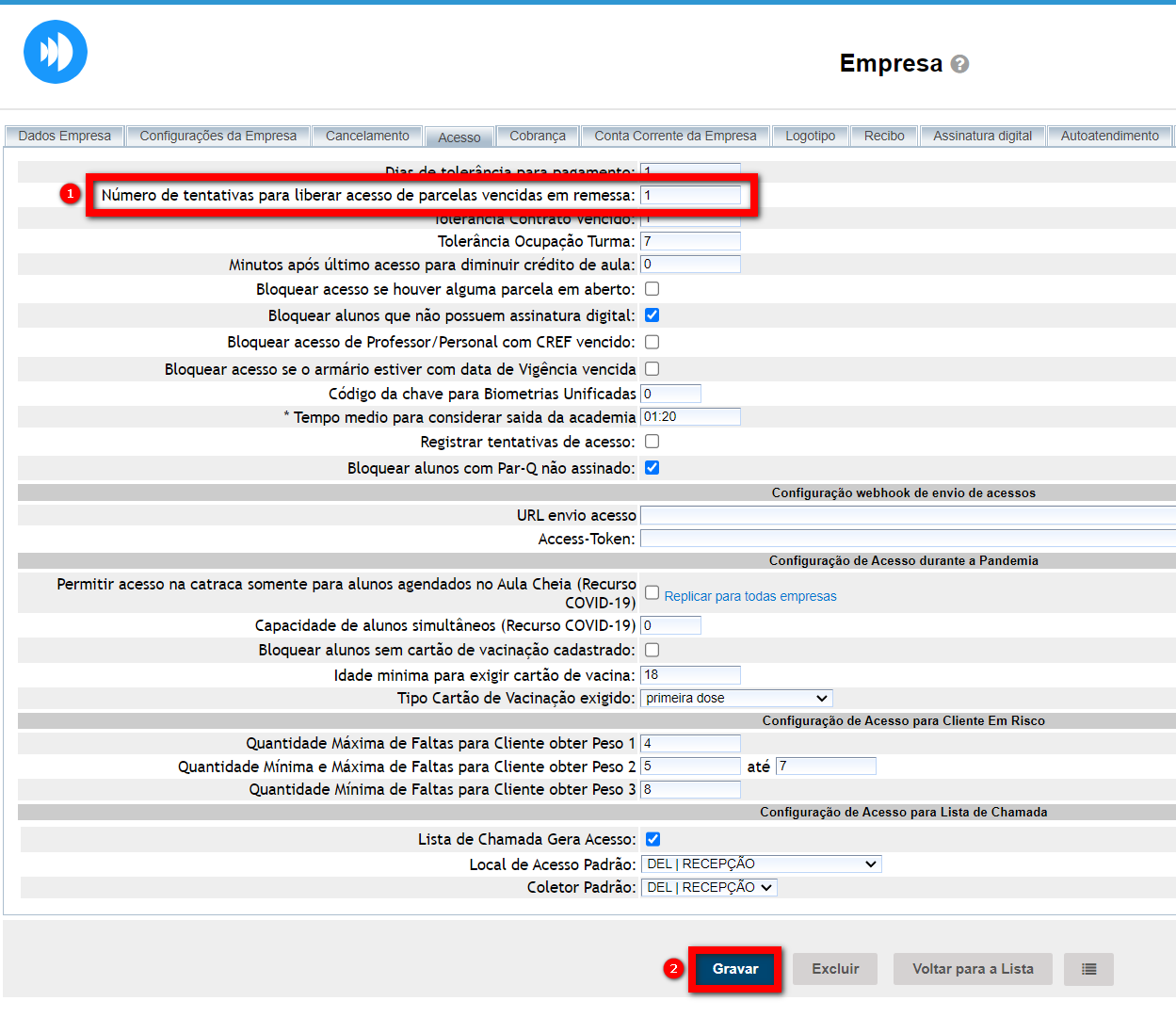Go to the Autoatendimento tab
Screen dimensions: 1176x1017
click(x=1109, y=137)
